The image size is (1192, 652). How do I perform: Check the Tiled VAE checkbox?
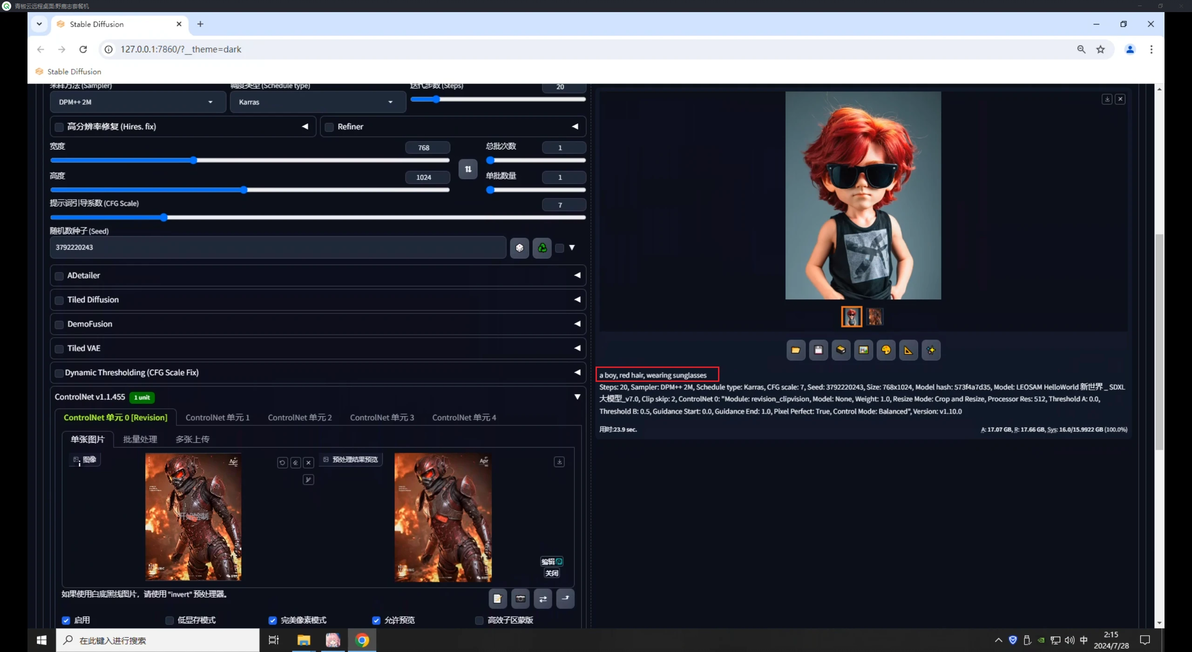click(59, 349)
